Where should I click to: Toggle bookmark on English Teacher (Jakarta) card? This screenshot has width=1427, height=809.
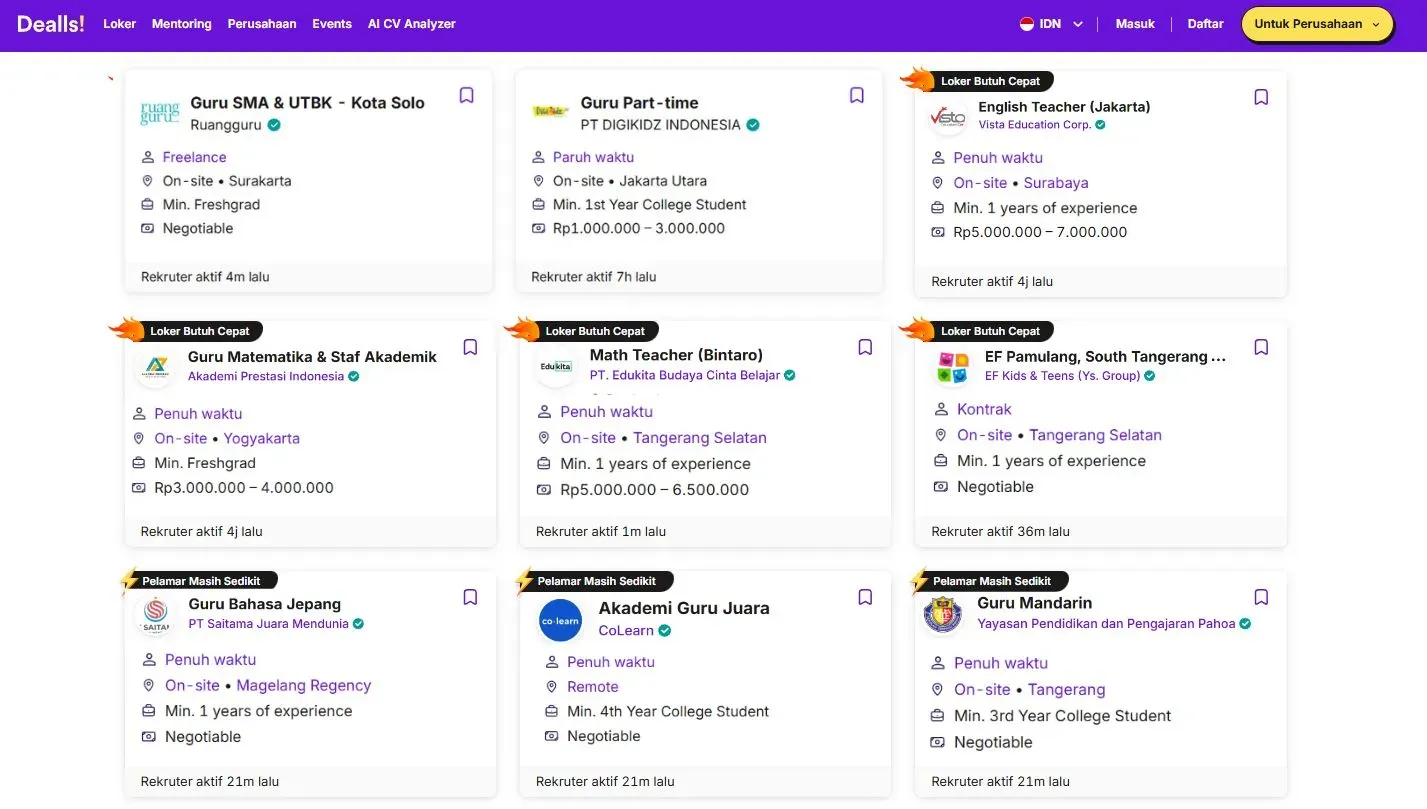(1261, 97)
